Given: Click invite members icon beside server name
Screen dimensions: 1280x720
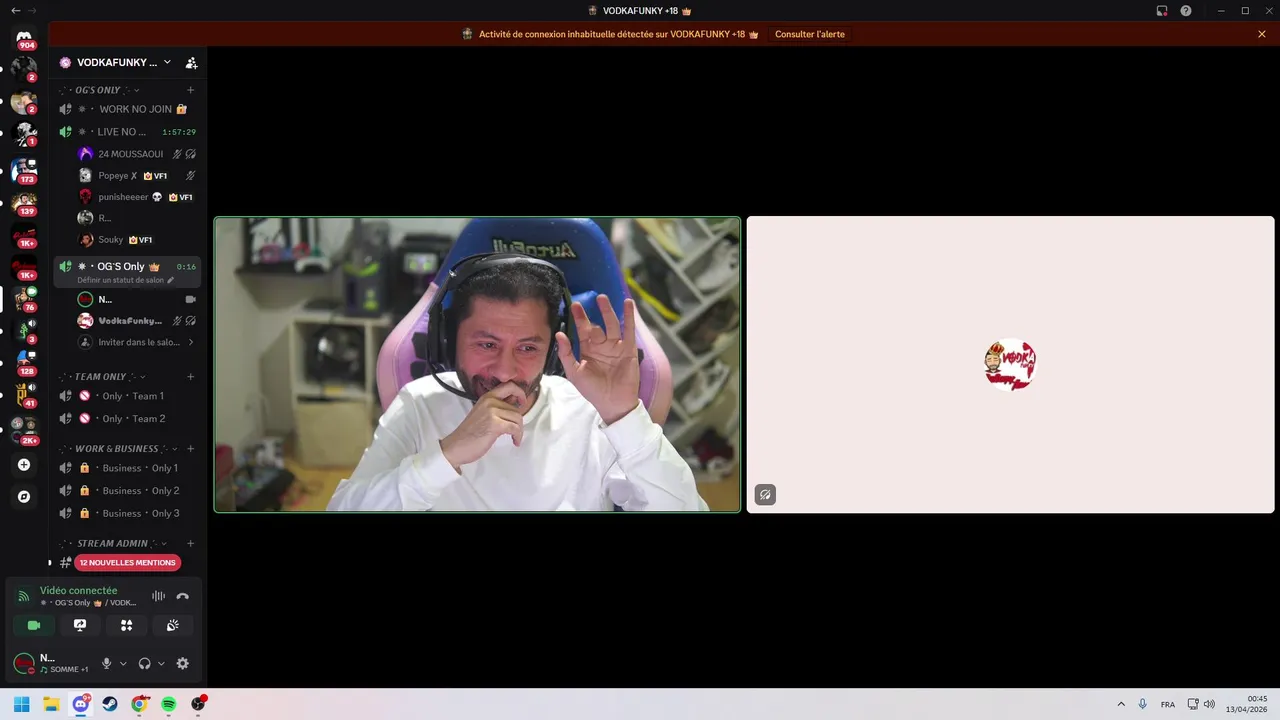Looking at the screenshot, I should pos(191,62).
